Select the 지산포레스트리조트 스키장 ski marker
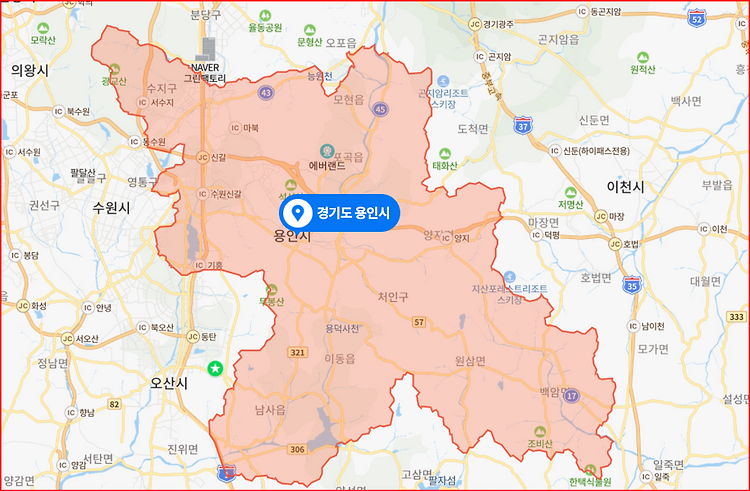The image size is (750, 491). click(509, 277)
